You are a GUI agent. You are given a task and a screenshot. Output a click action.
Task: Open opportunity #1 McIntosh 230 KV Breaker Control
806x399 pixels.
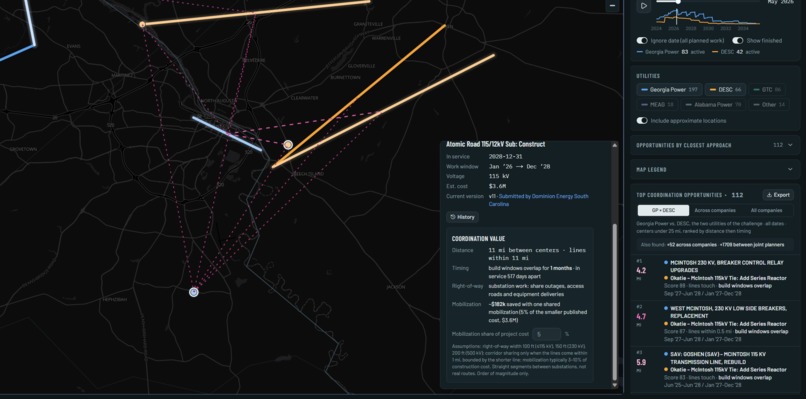(x=715, y=278)
